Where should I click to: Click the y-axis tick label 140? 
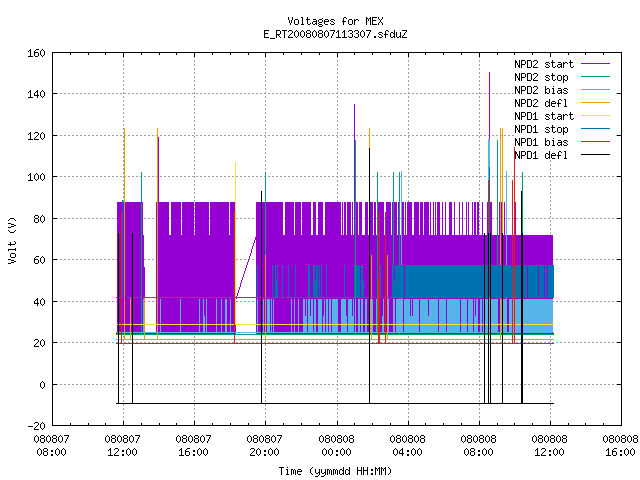[x=36, y=94]
